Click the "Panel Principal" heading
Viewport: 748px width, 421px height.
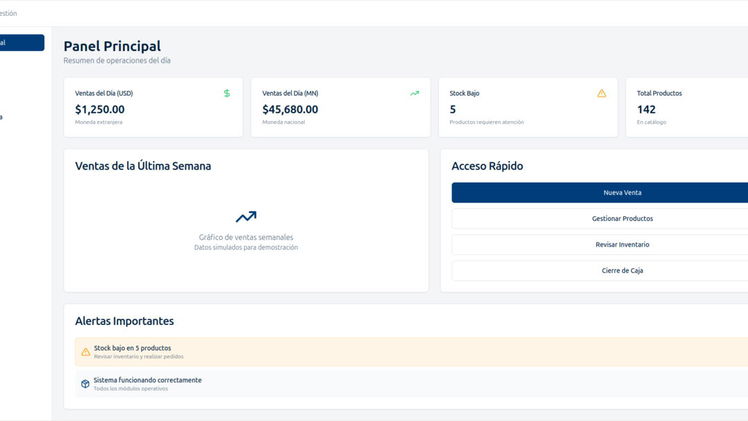click(112, 46)
